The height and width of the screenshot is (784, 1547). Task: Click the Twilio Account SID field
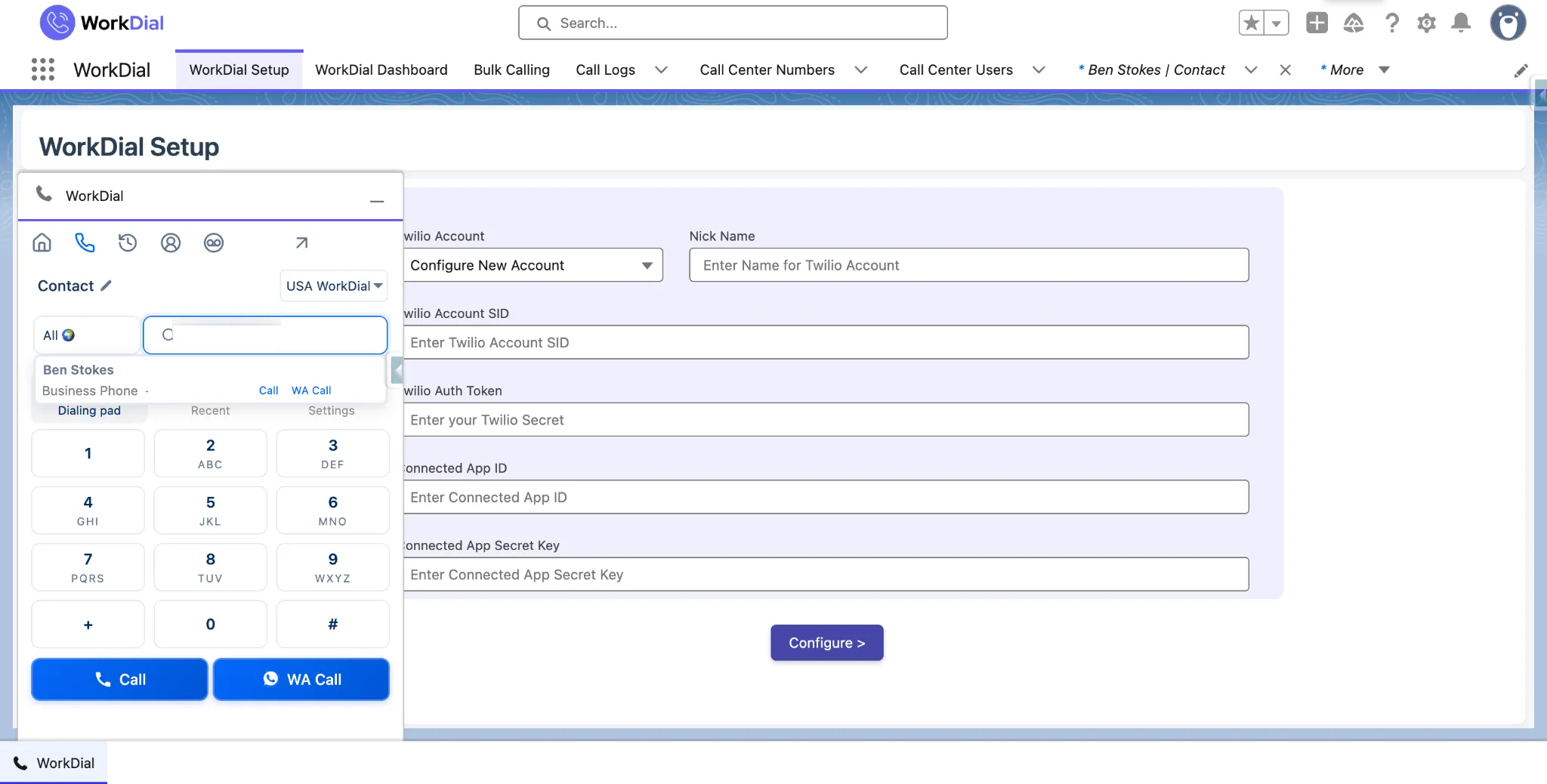coord(826,342)
